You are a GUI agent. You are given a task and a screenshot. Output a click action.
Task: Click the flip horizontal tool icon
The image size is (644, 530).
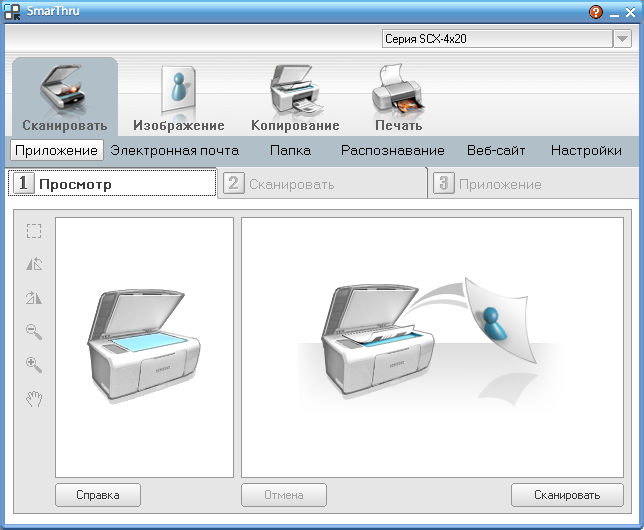pos(34,264)
